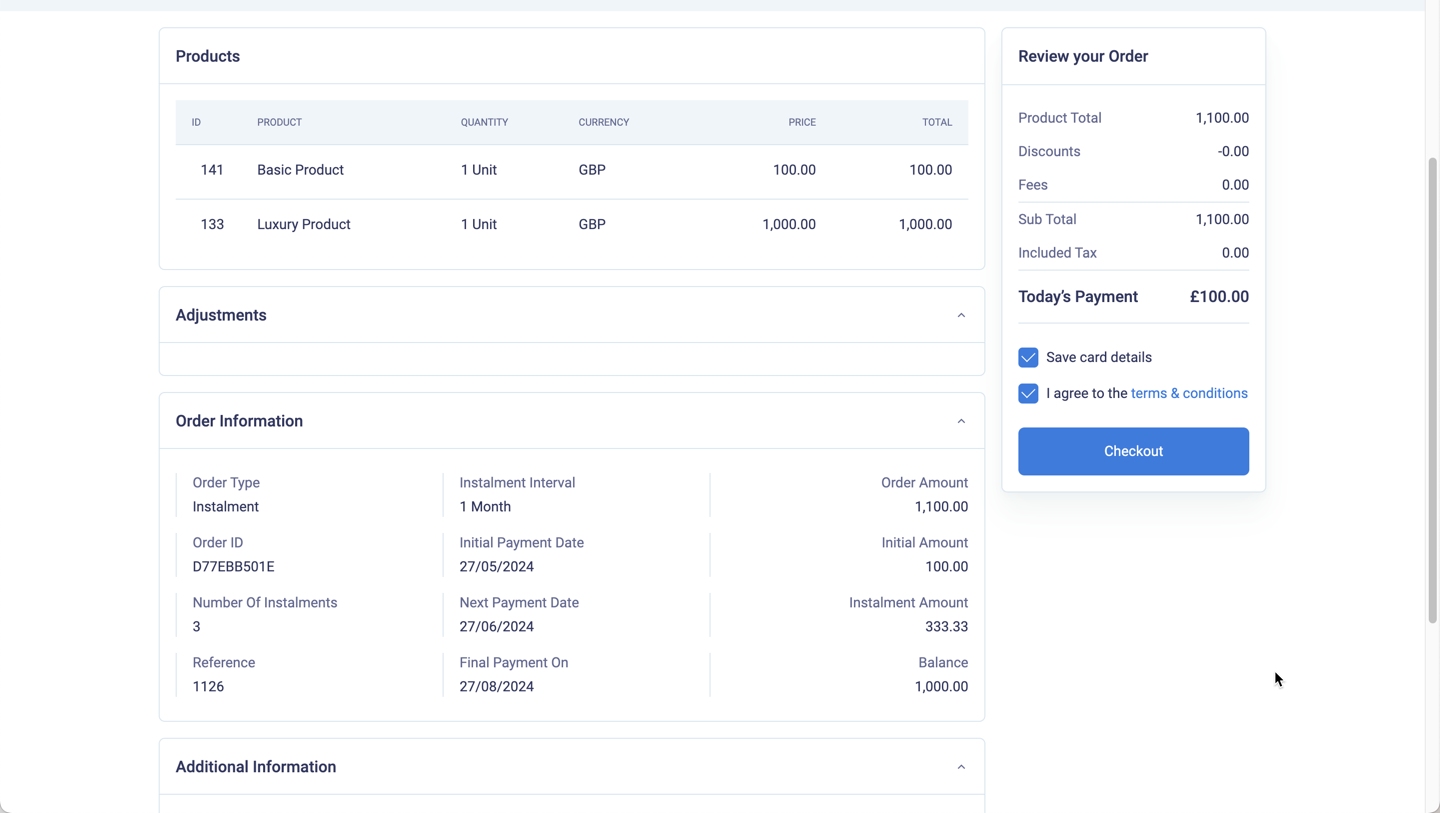The width and height of the screenshot is (1440, 813).
Task: Click the Included Tax label
Action: point(1057,253)
